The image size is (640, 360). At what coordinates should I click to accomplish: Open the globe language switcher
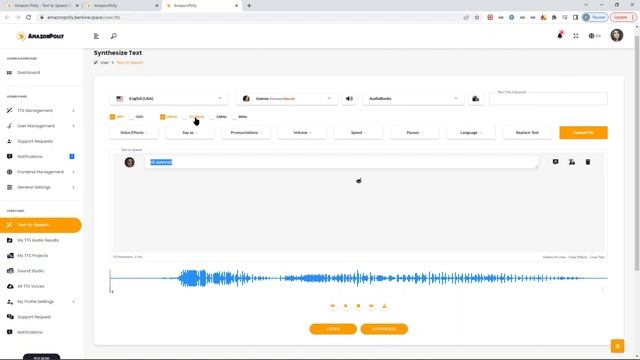point(594,36)
